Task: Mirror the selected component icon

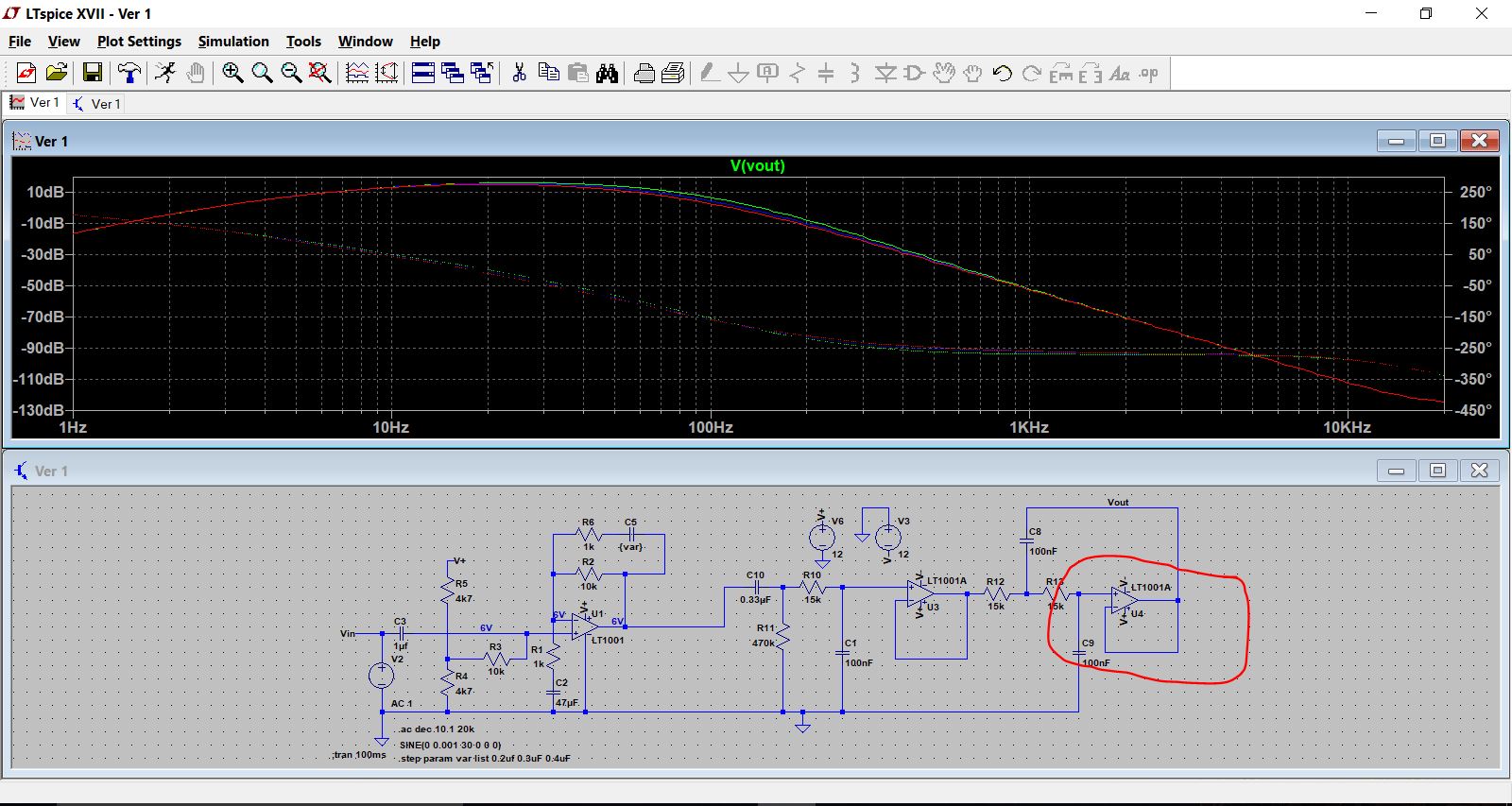Action: pyautogui.click(x=1091, y=73)
